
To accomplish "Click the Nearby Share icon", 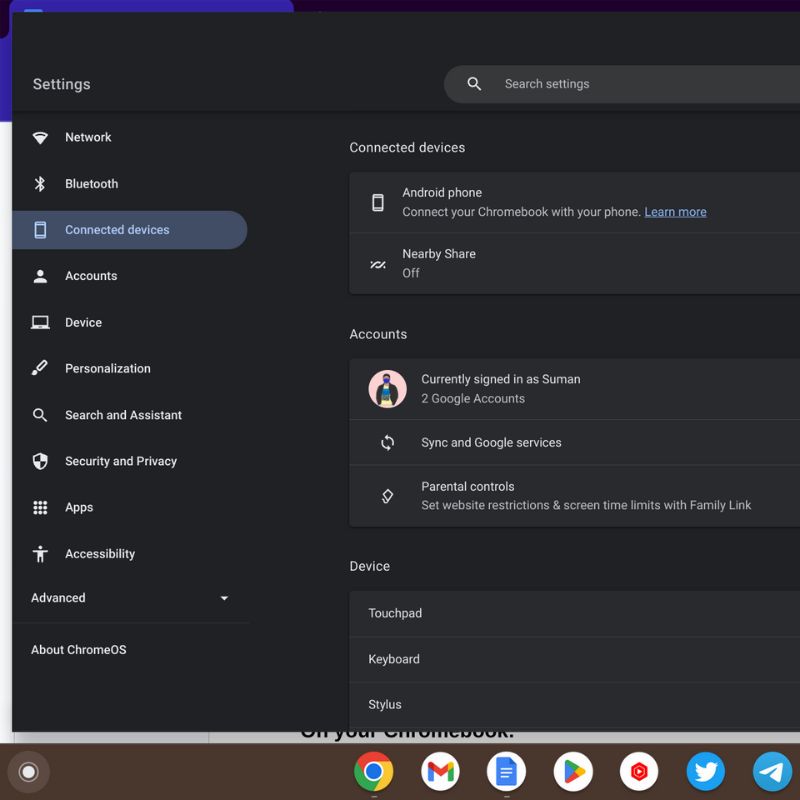I will (378, 264).
